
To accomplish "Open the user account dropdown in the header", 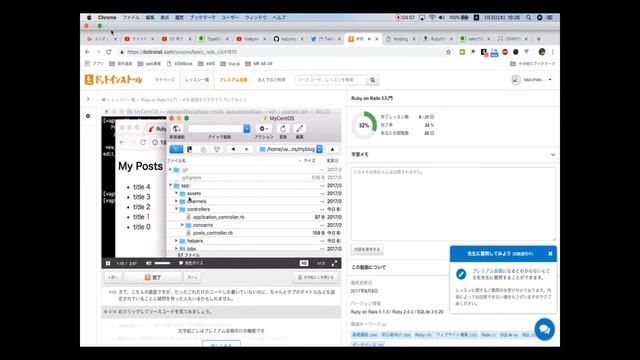I will point(532,80).
